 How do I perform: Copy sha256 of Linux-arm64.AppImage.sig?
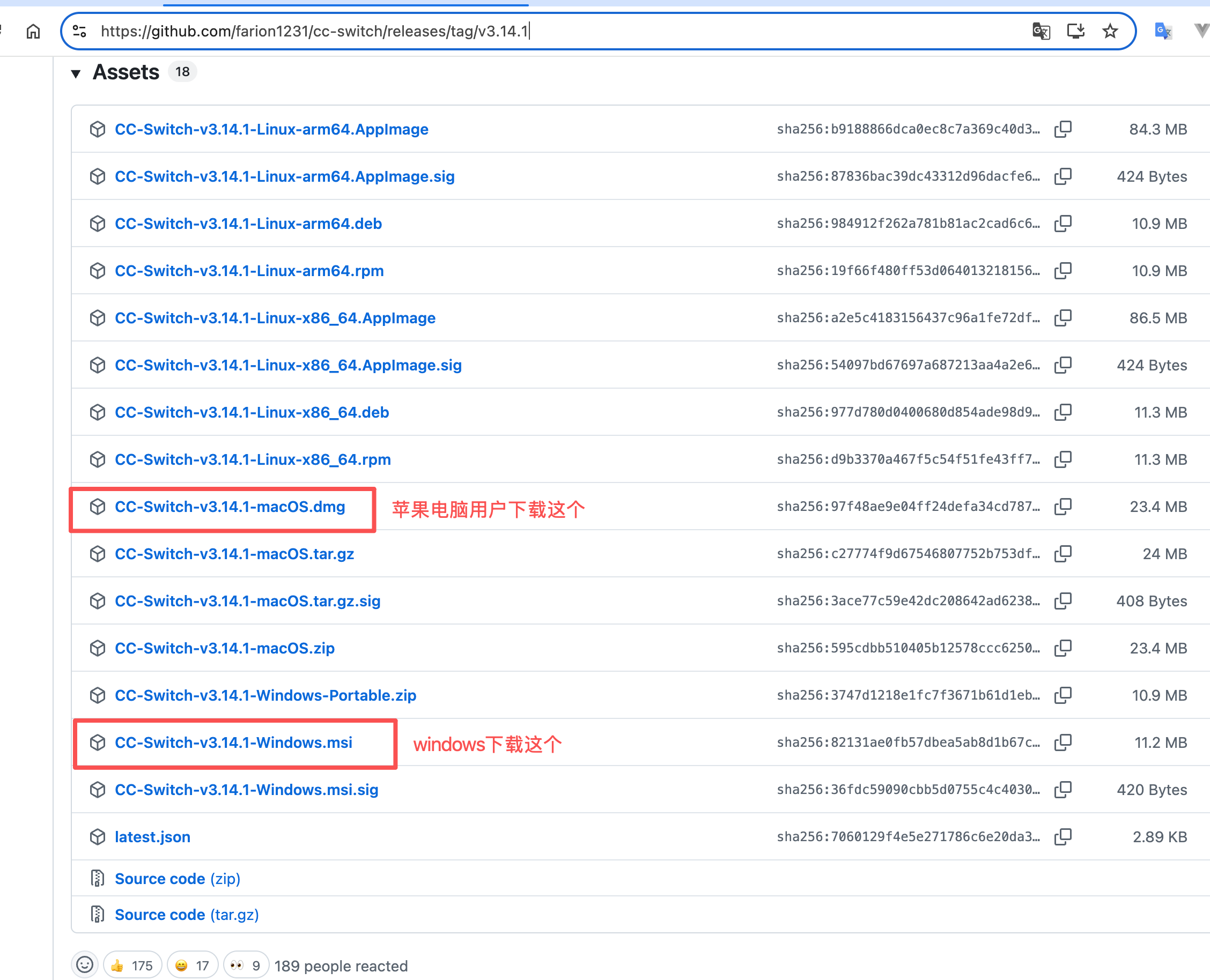click(1063, 177)
